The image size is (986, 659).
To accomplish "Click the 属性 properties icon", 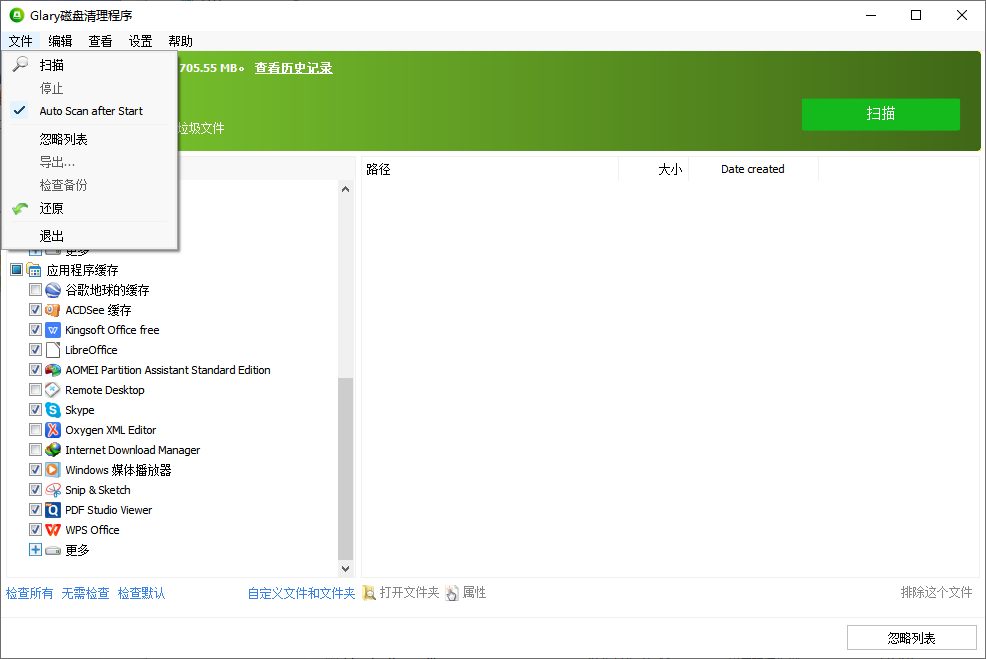I will pos(452,592).
